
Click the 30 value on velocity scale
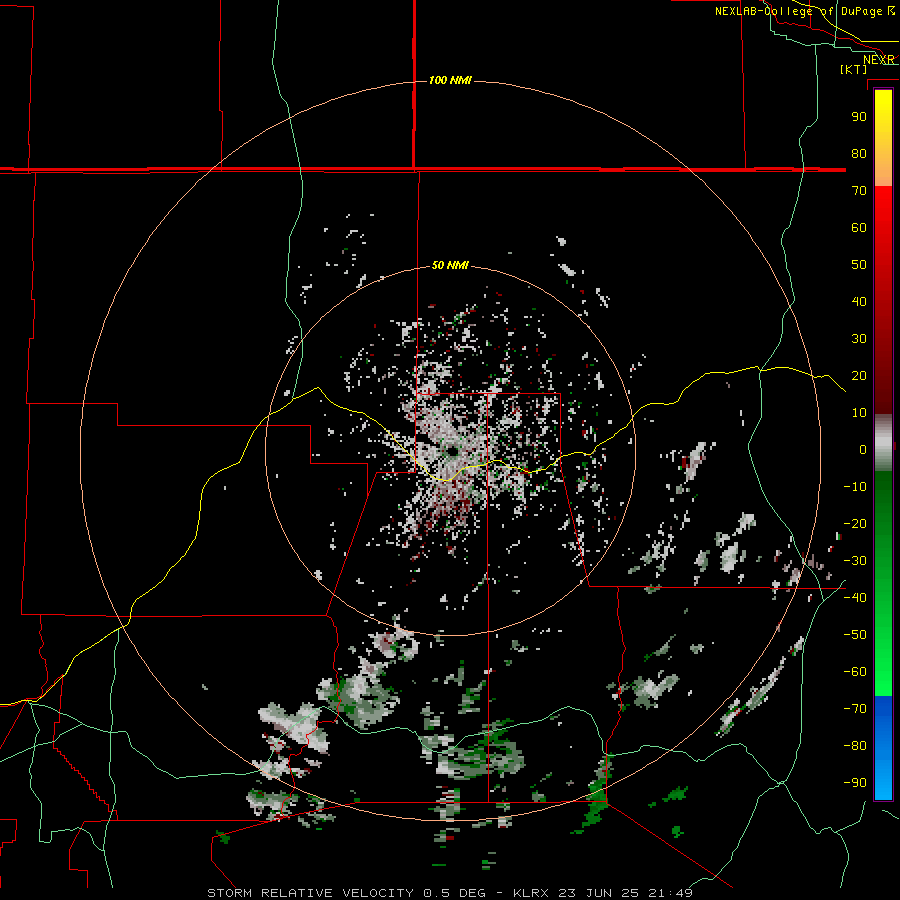coord(859,339)
